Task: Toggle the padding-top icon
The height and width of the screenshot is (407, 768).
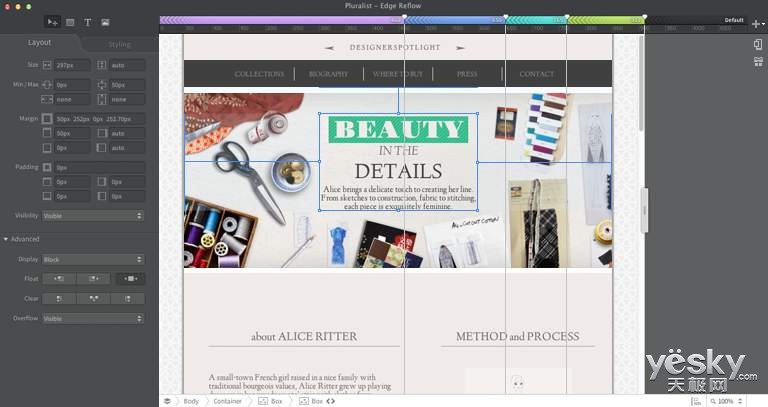Action: click(47, 182)
